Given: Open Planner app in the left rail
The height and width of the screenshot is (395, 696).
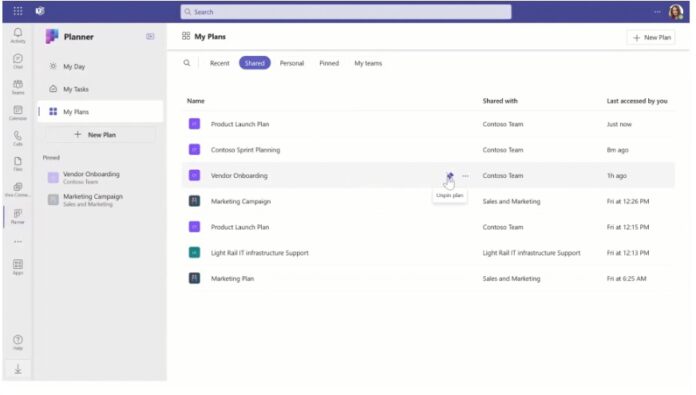Looking at the screenshot, I should (x=18, y=216).
